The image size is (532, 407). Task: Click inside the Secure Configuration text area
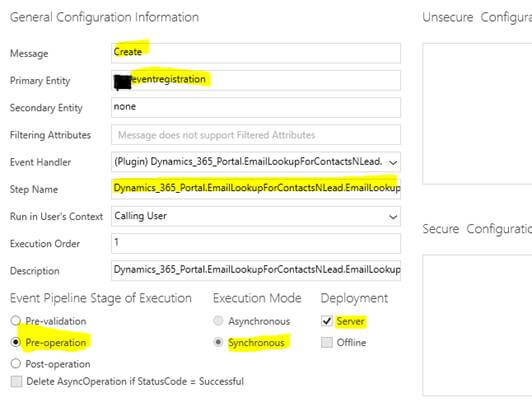477,325
